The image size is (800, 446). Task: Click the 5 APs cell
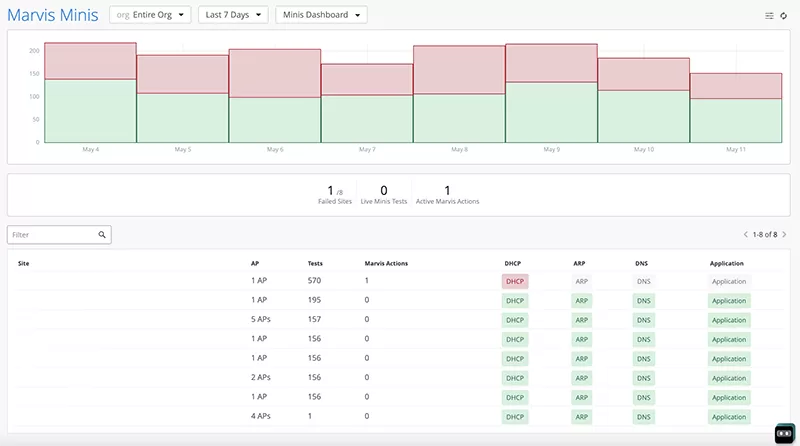(x=261, y=319)
